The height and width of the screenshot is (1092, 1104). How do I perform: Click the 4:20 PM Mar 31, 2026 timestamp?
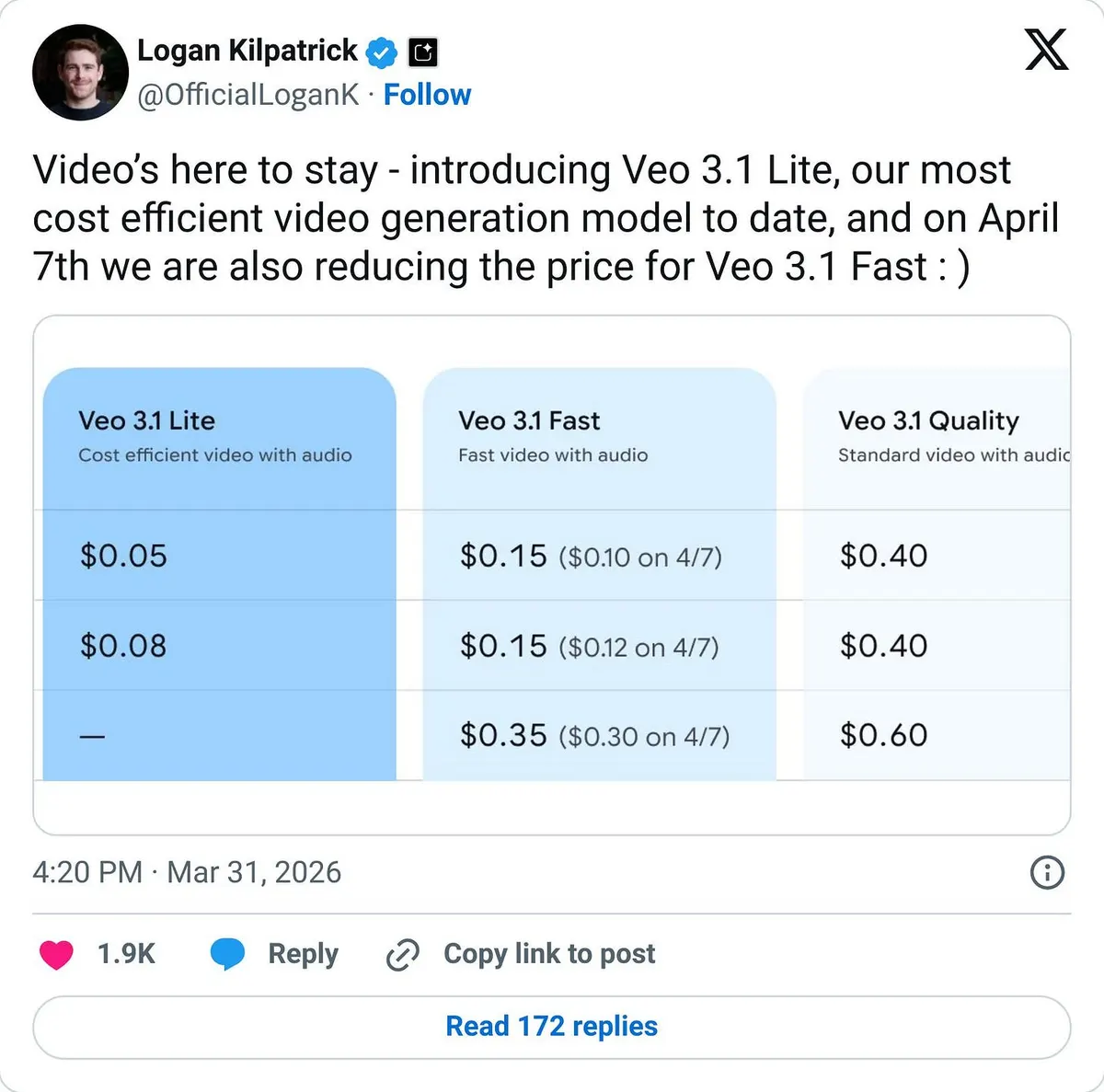point(187,872)
